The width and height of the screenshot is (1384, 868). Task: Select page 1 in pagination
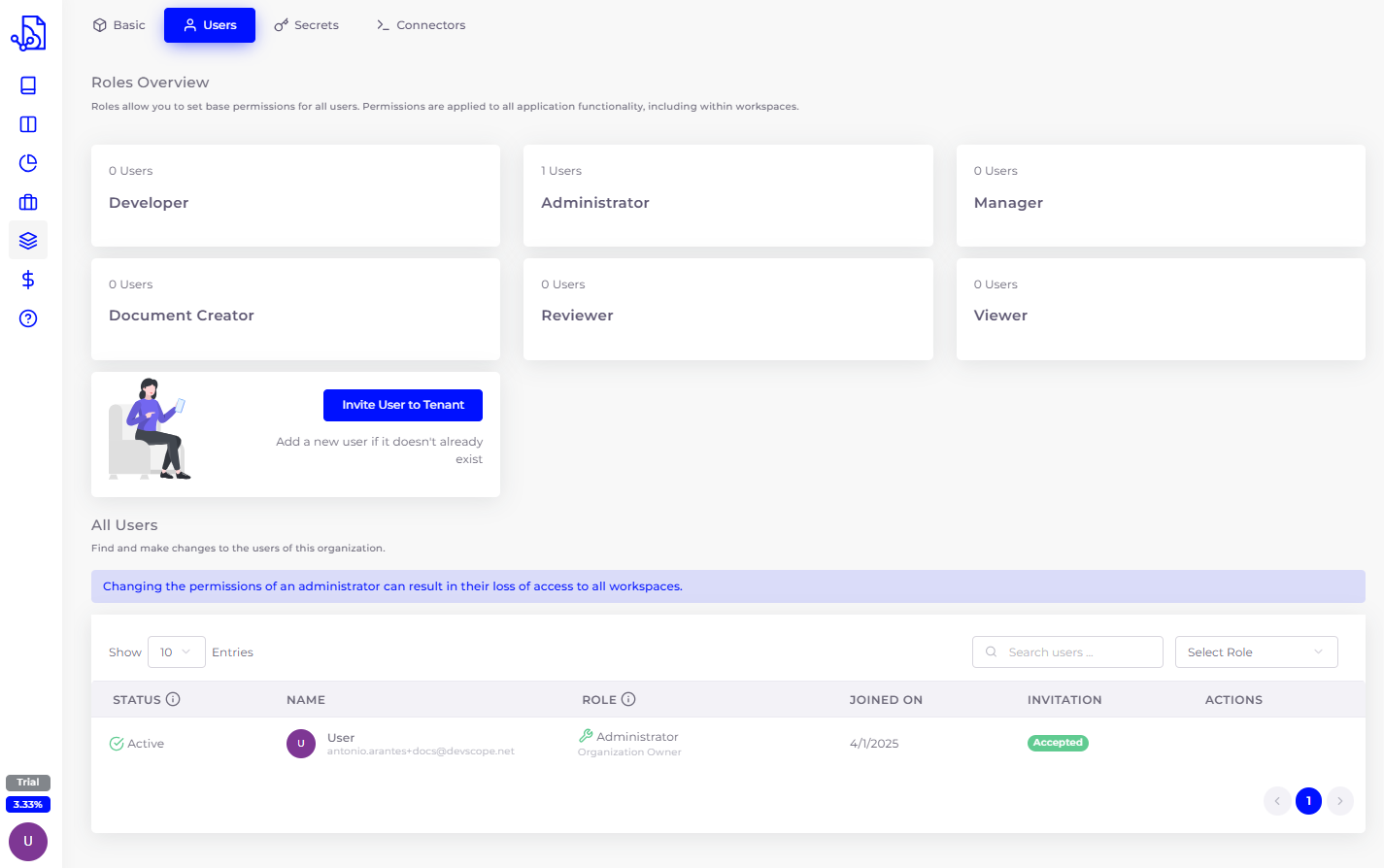coord(1308,801)
